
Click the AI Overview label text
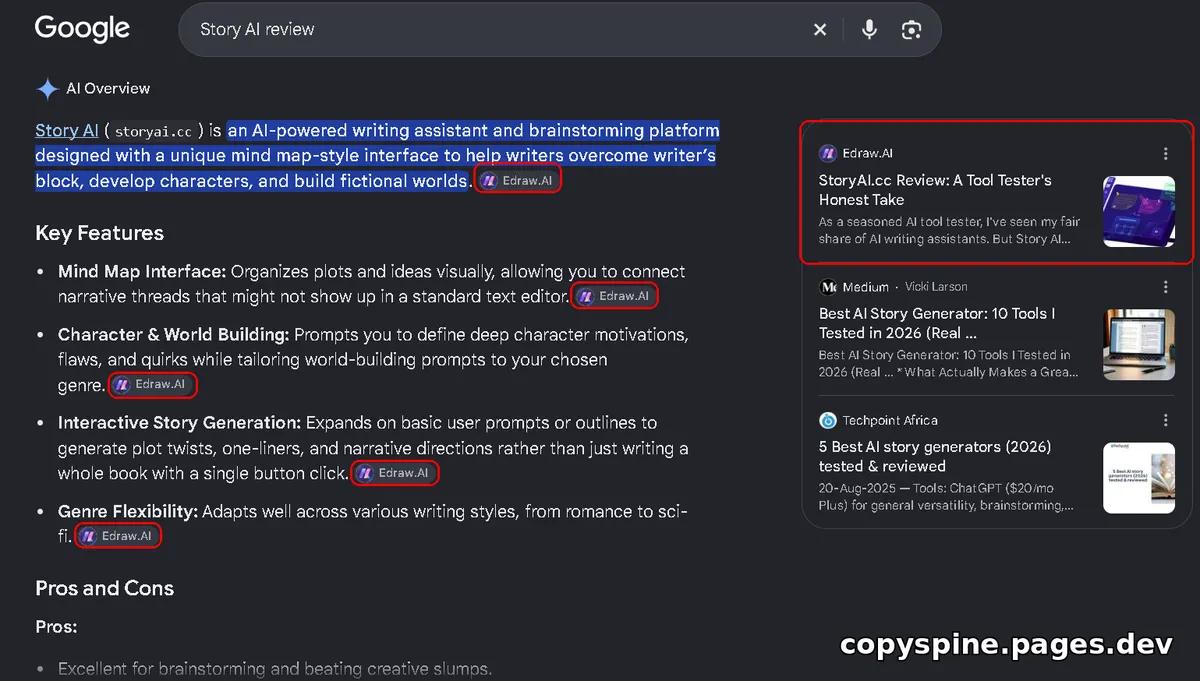tap(108, 89)
